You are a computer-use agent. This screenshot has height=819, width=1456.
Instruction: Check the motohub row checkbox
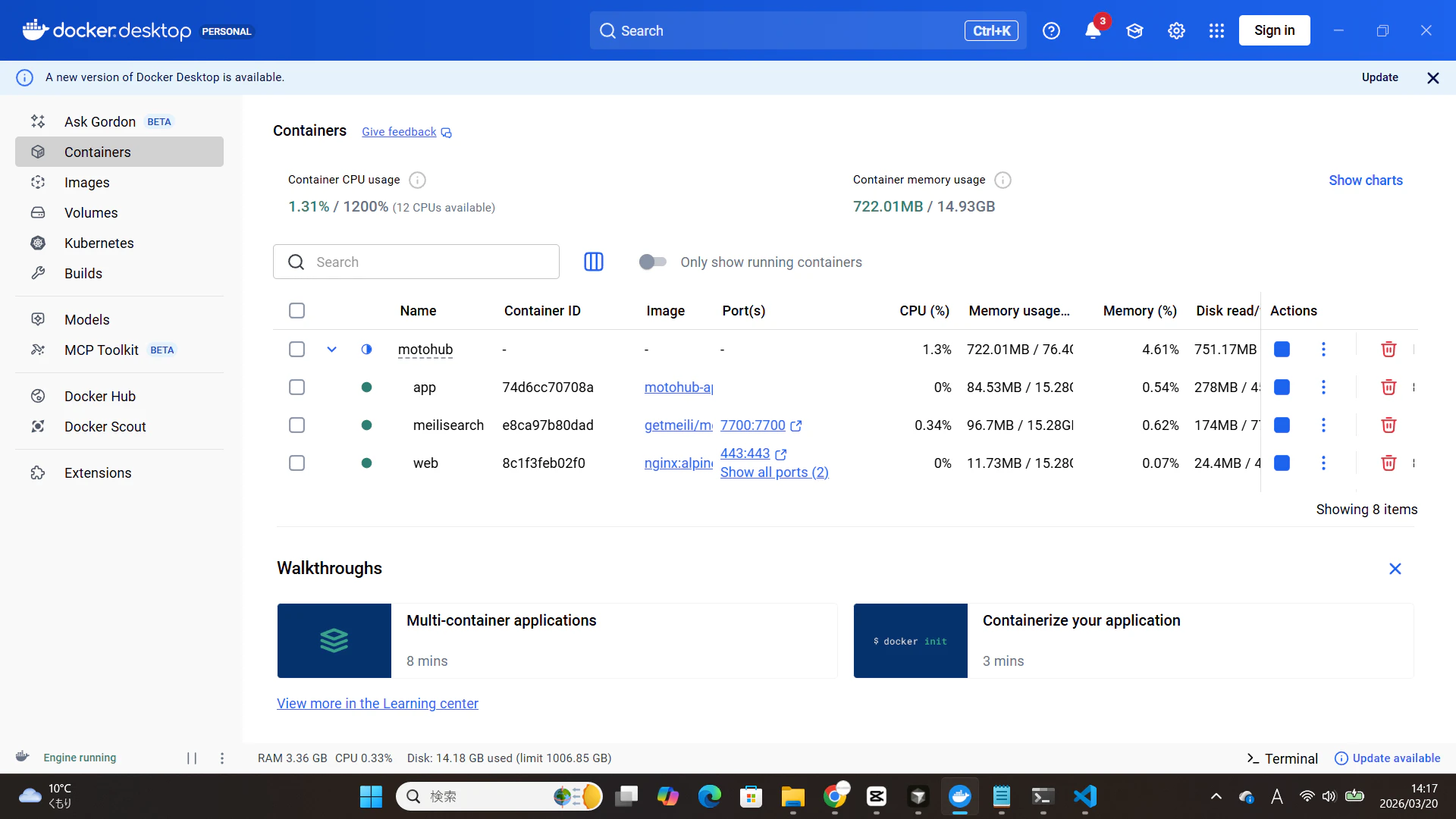[x=297, y=349]
